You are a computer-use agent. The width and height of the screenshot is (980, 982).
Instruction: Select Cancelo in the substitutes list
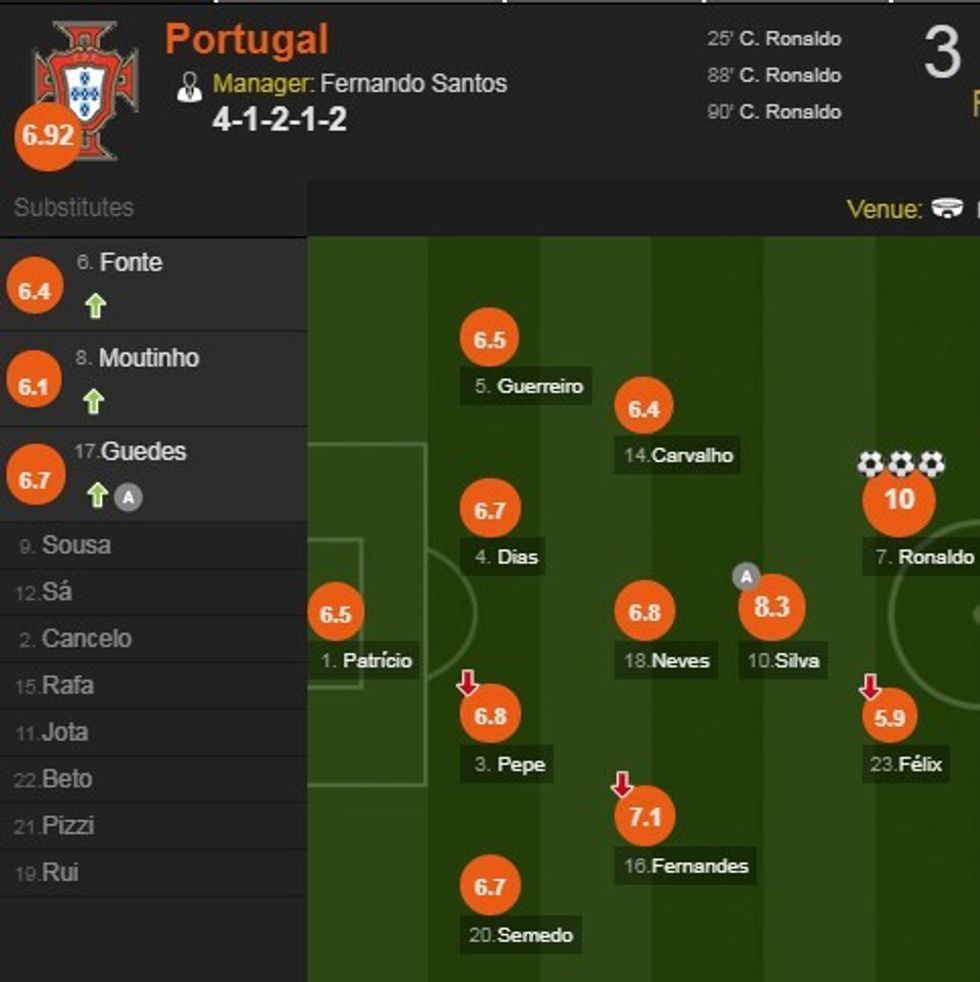coord(86,639)
